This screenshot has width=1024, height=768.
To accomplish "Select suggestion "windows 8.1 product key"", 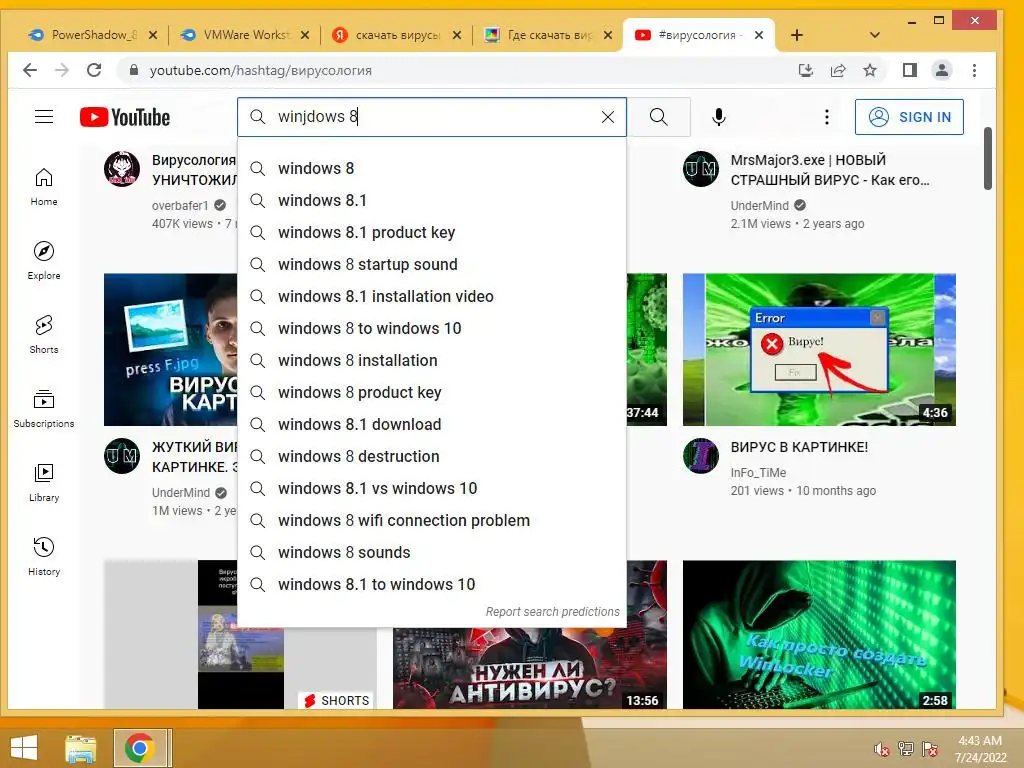I will click(x=432, y=232).
